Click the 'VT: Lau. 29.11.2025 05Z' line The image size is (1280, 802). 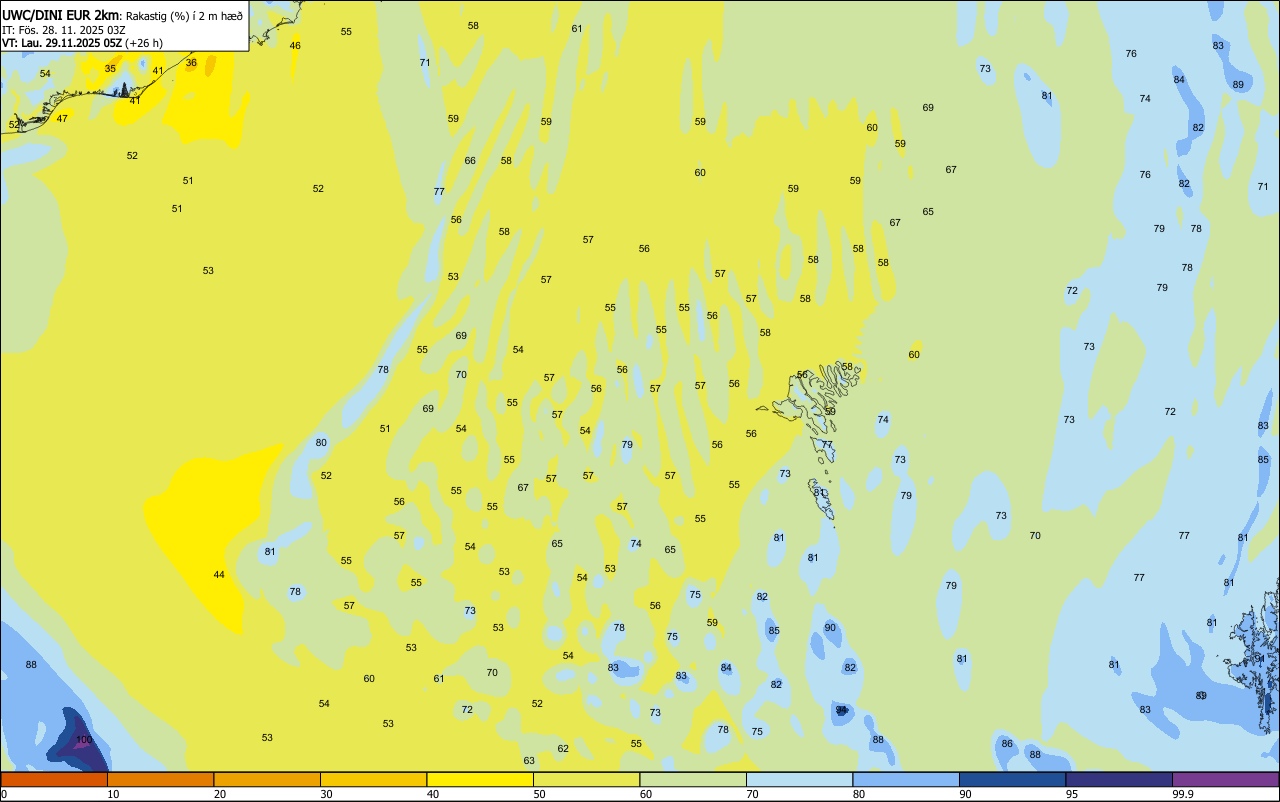click(x=62, y=43)
